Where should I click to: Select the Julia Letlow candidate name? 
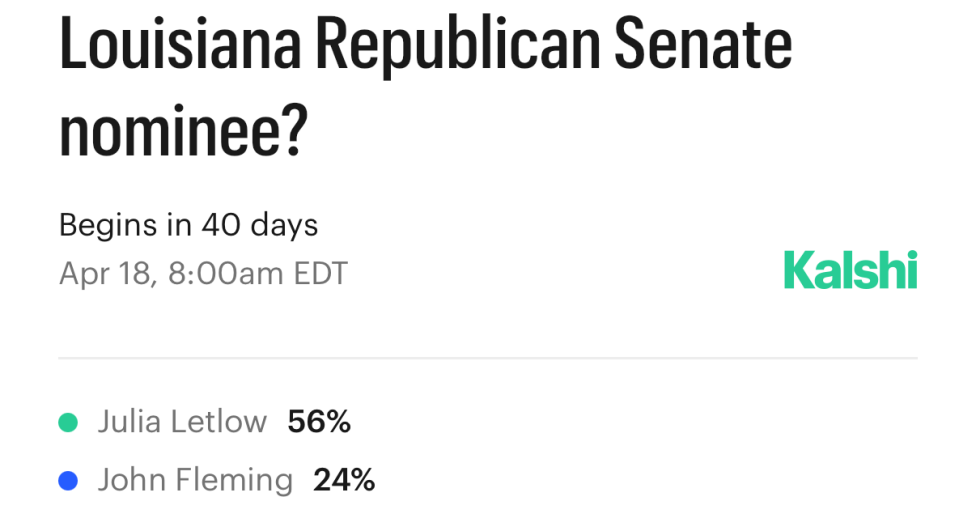[182, 422]
